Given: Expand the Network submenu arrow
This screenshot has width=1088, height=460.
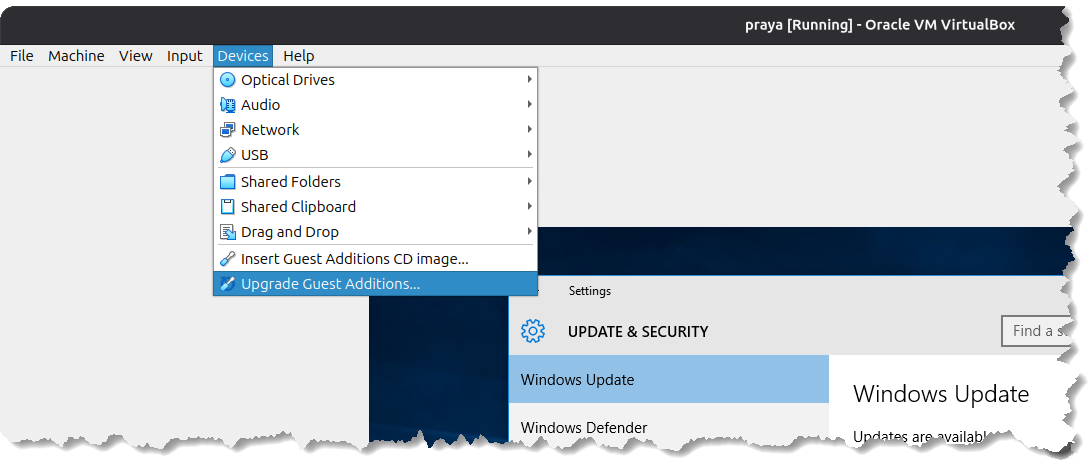Looking at the screenshot, I should 529,130.
